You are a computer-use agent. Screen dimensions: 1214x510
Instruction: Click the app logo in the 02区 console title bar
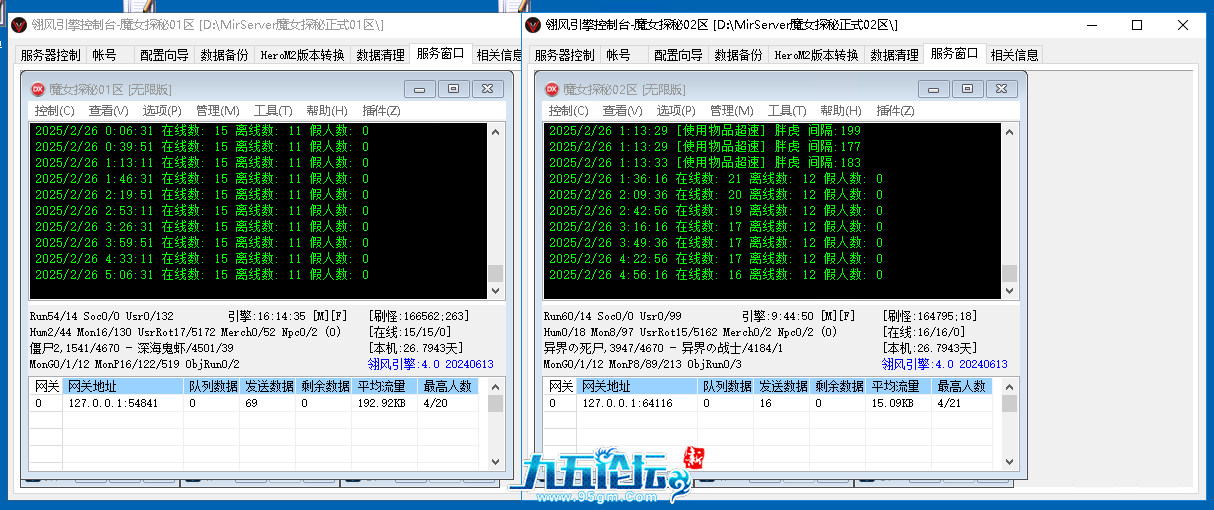[534, 24]
